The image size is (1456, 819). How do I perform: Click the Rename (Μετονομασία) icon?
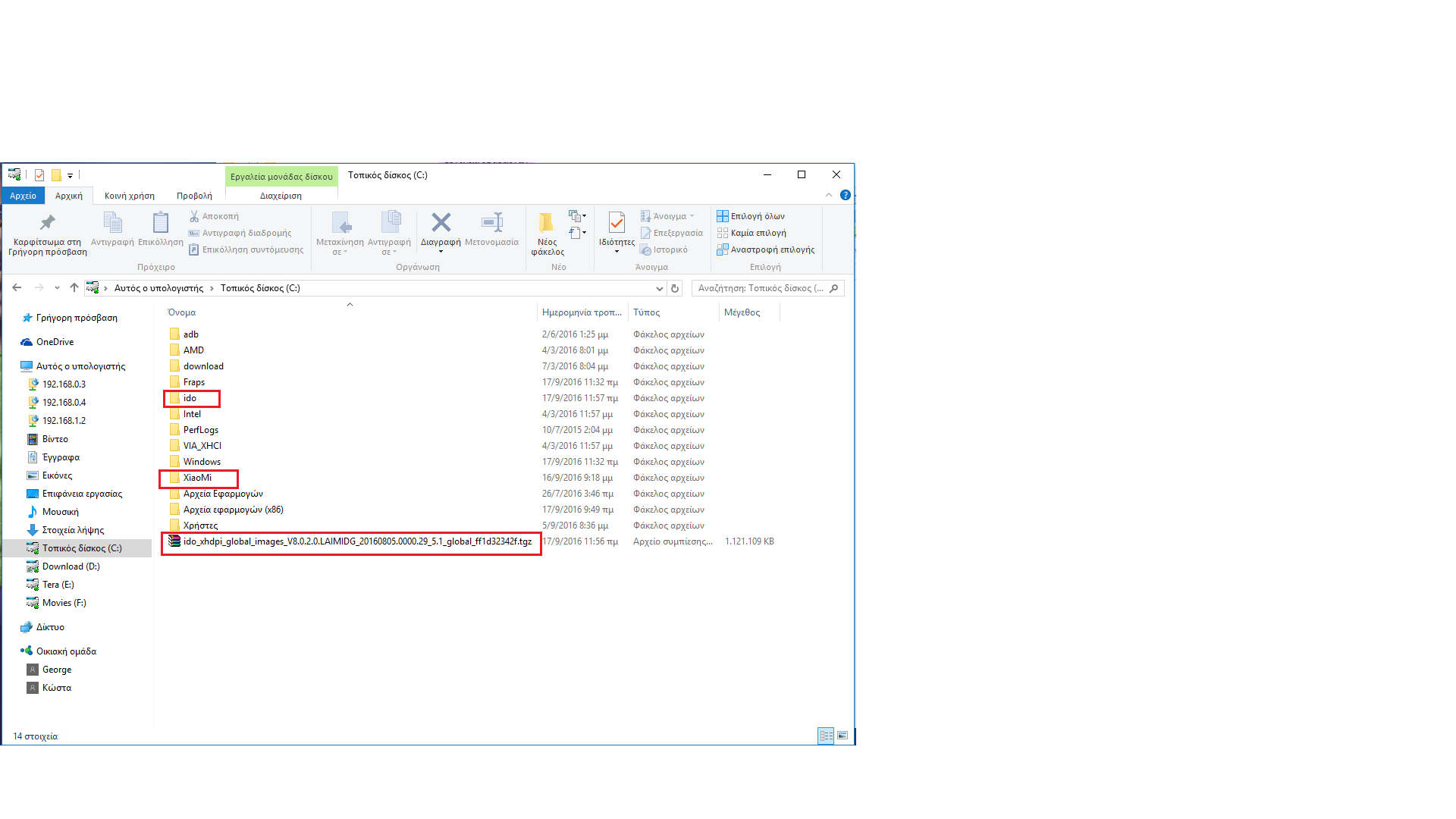click(x=491, y=223)
